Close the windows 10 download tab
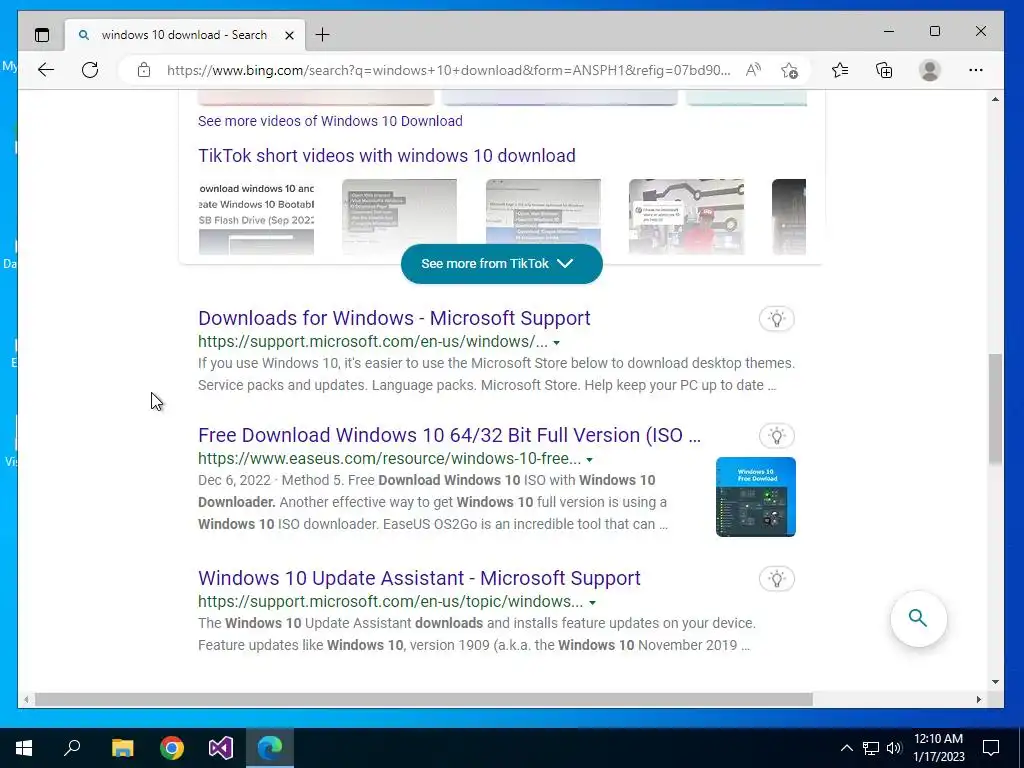Image resolution: width=1024 pixels, height=768 pixels. (x=289, y=35)
